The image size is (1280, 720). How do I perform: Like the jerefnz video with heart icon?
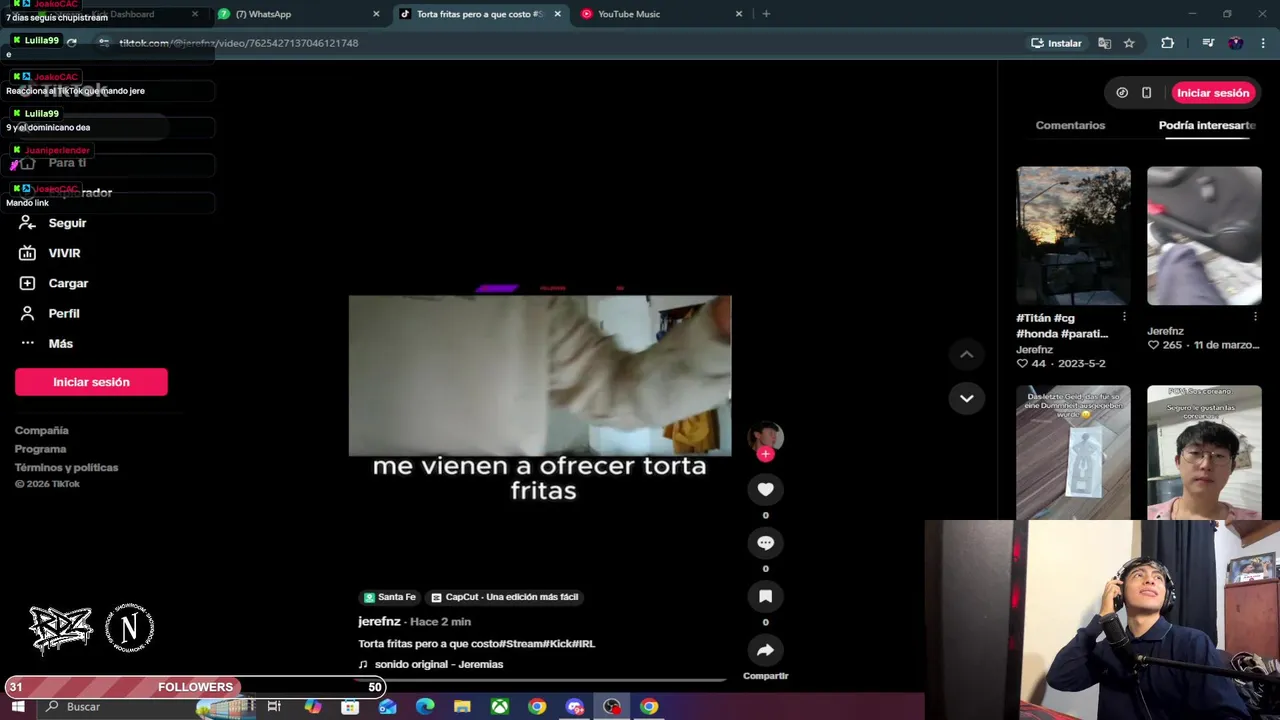coord(765,489)
